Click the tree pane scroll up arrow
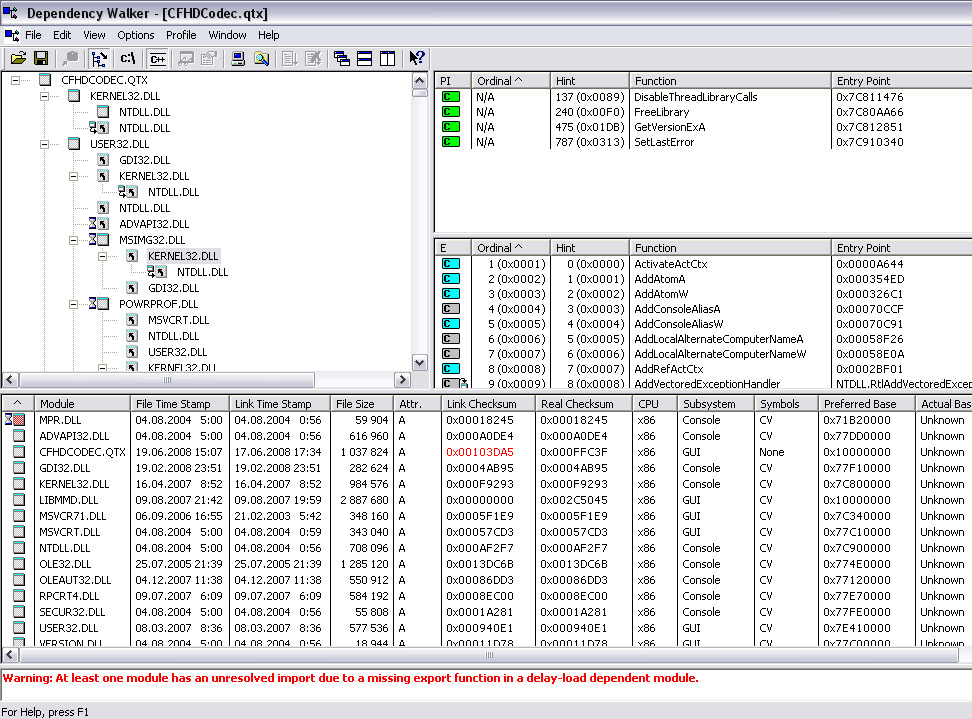This screenshot has height=719, width=972. pyautogui.click(x=420, y=81)
